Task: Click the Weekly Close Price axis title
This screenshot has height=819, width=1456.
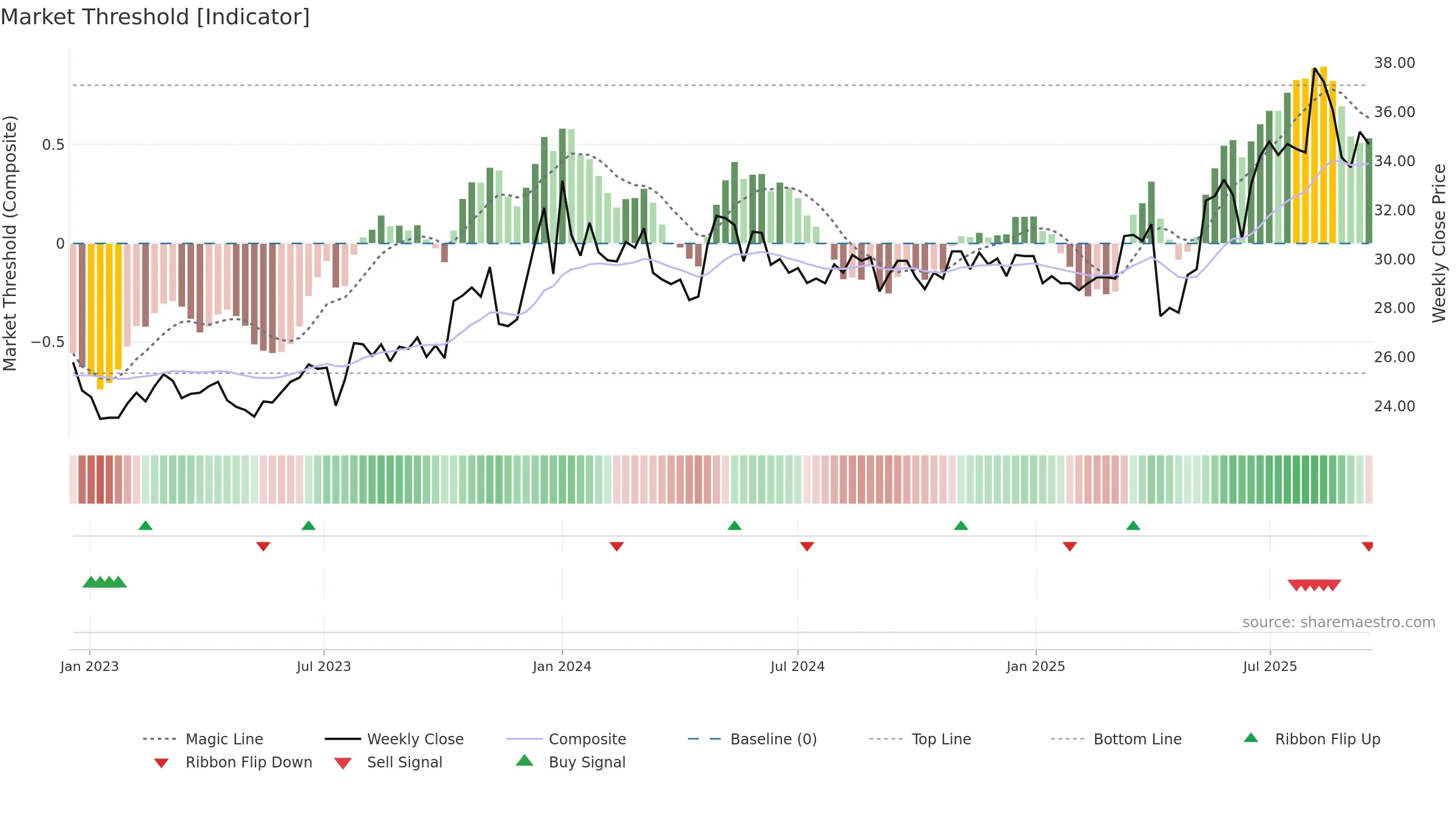Action: click(1439, 243)
